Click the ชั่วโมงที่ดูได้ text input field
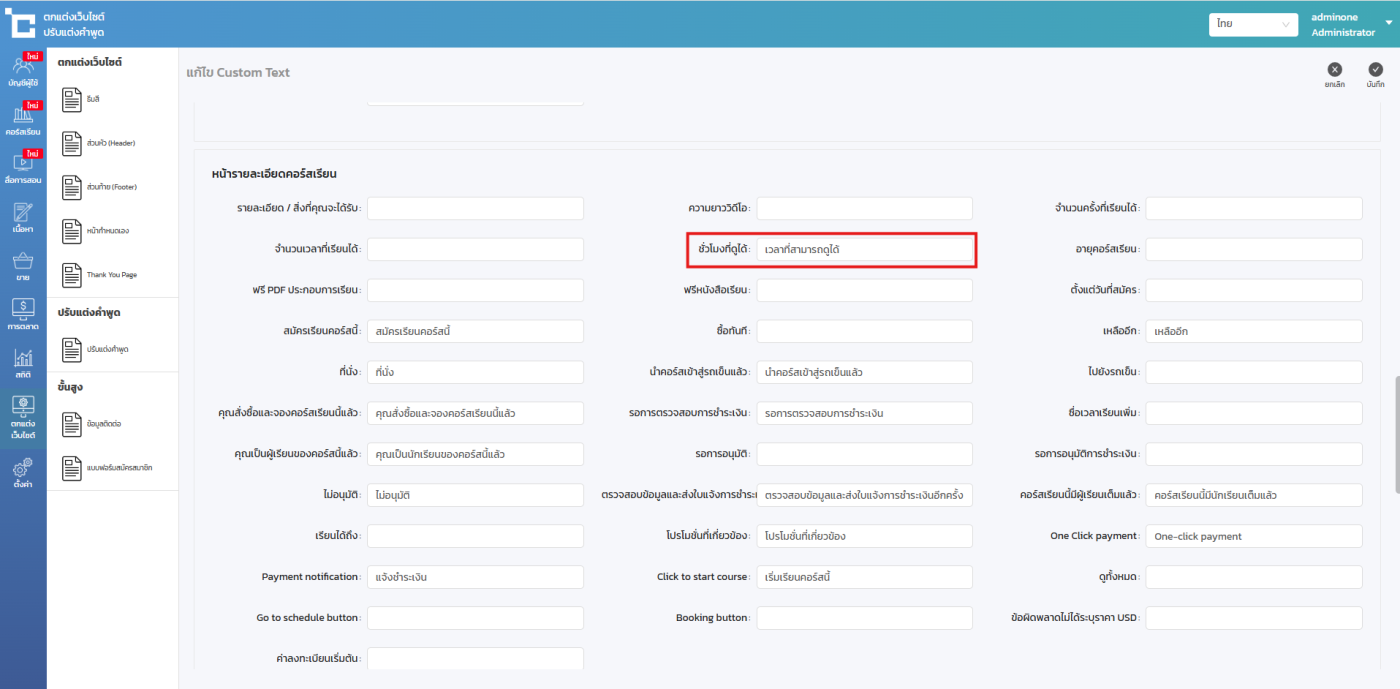 tap(864, 249)
